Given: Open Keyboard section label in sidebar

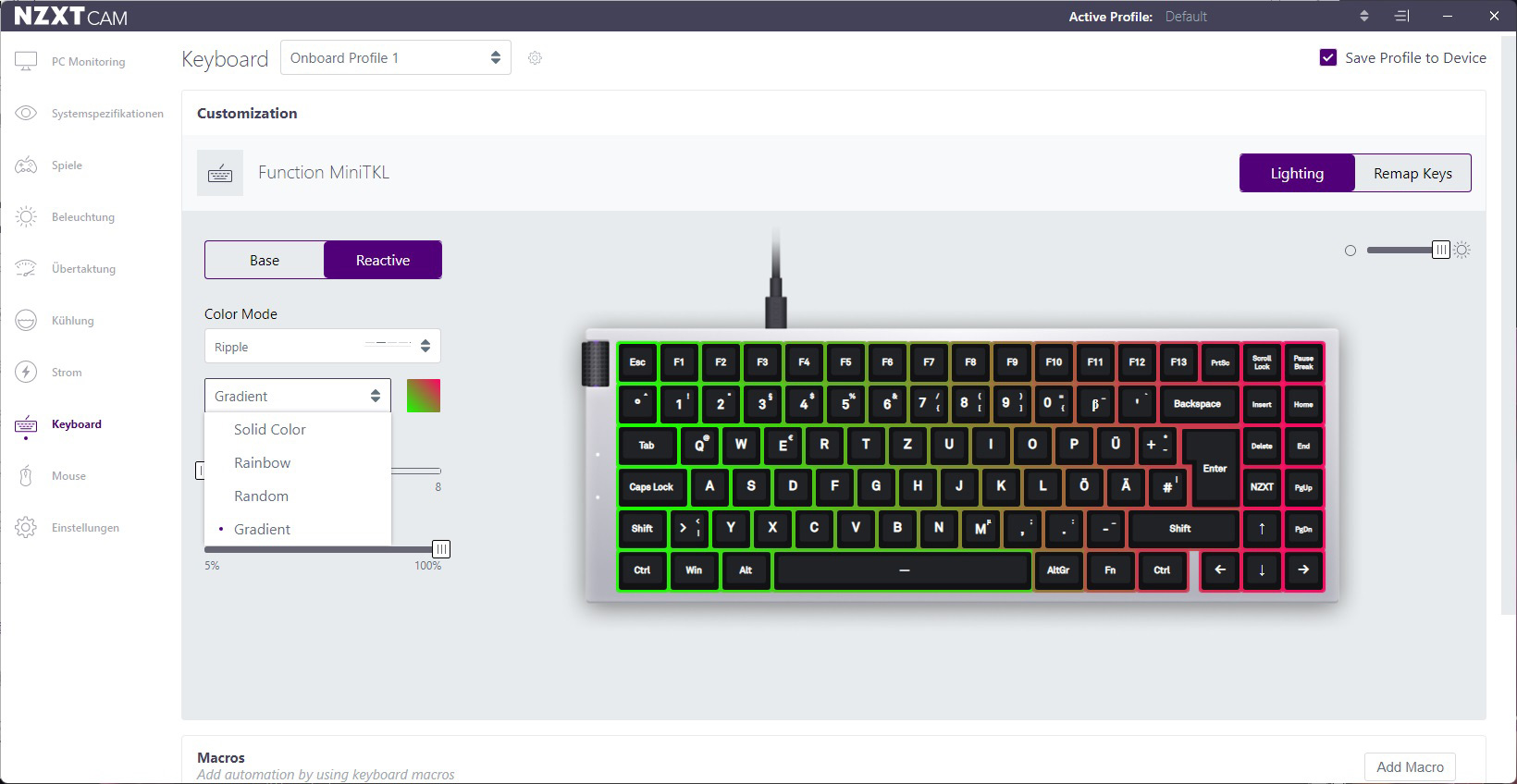Looking at the screenshot, I should [x=77, y=423].
